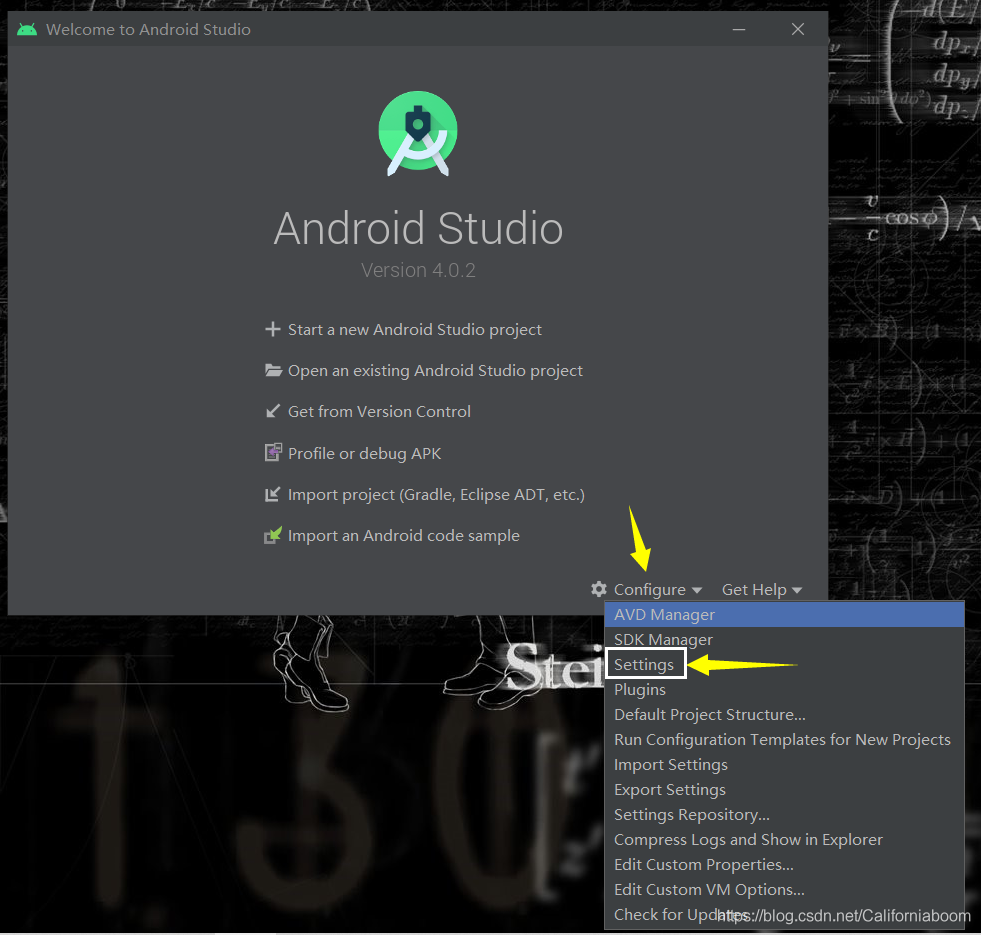Click the Android Studio compass logo

point(418,133)
